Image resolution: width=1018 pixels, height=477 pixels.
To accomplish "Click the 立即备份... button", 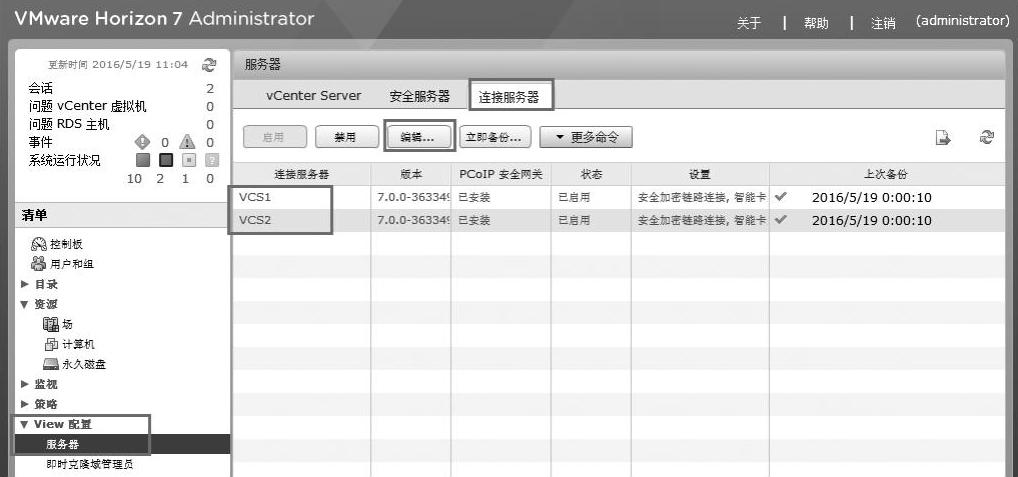I will 494,137.
